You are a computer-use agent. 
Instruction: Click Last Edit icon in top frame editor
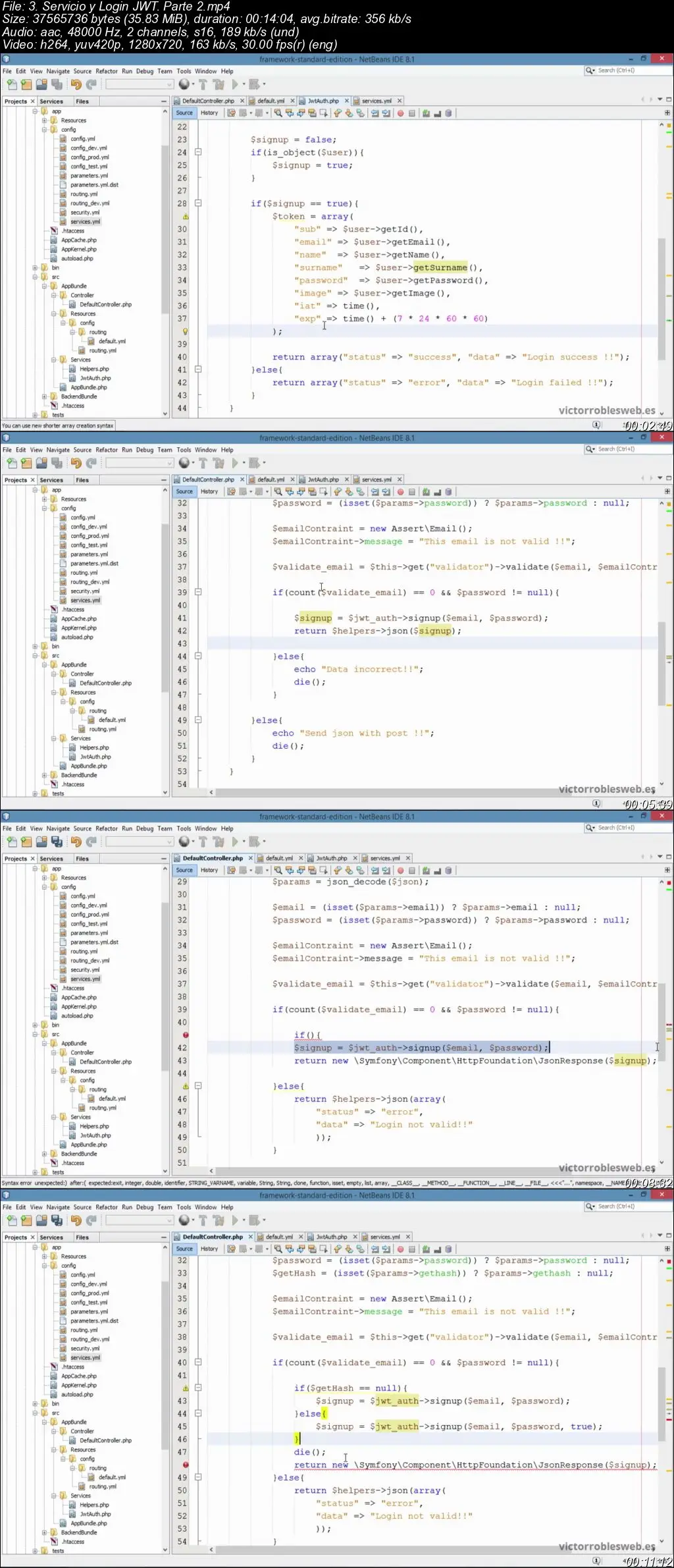coord(231,113)
